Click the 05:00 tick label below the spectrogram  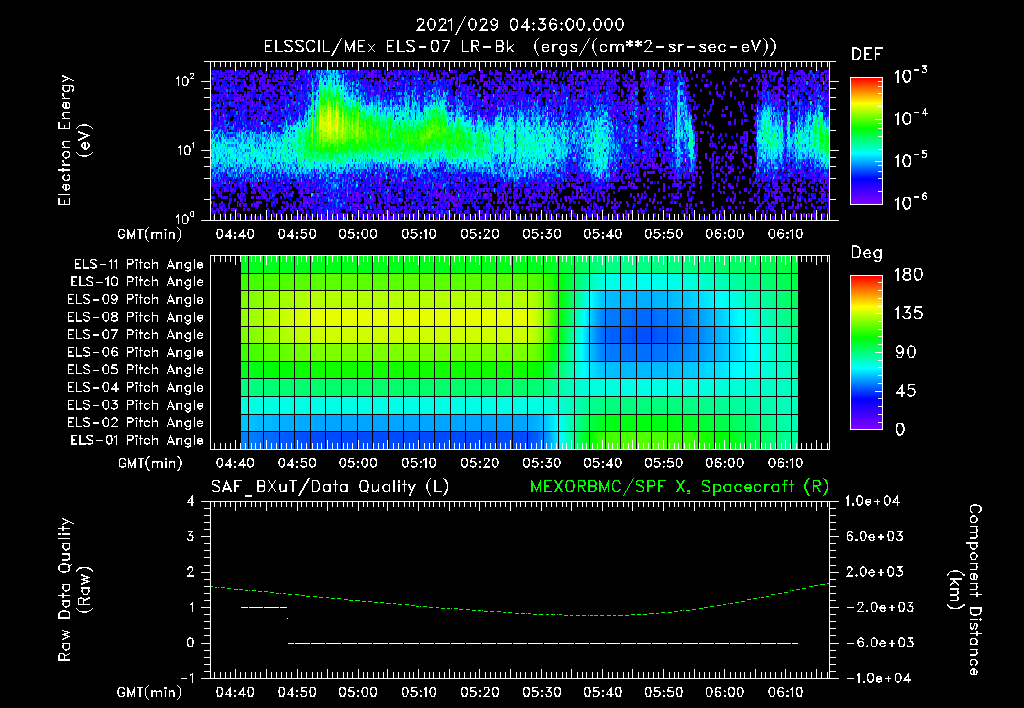(x=357, y=234)
